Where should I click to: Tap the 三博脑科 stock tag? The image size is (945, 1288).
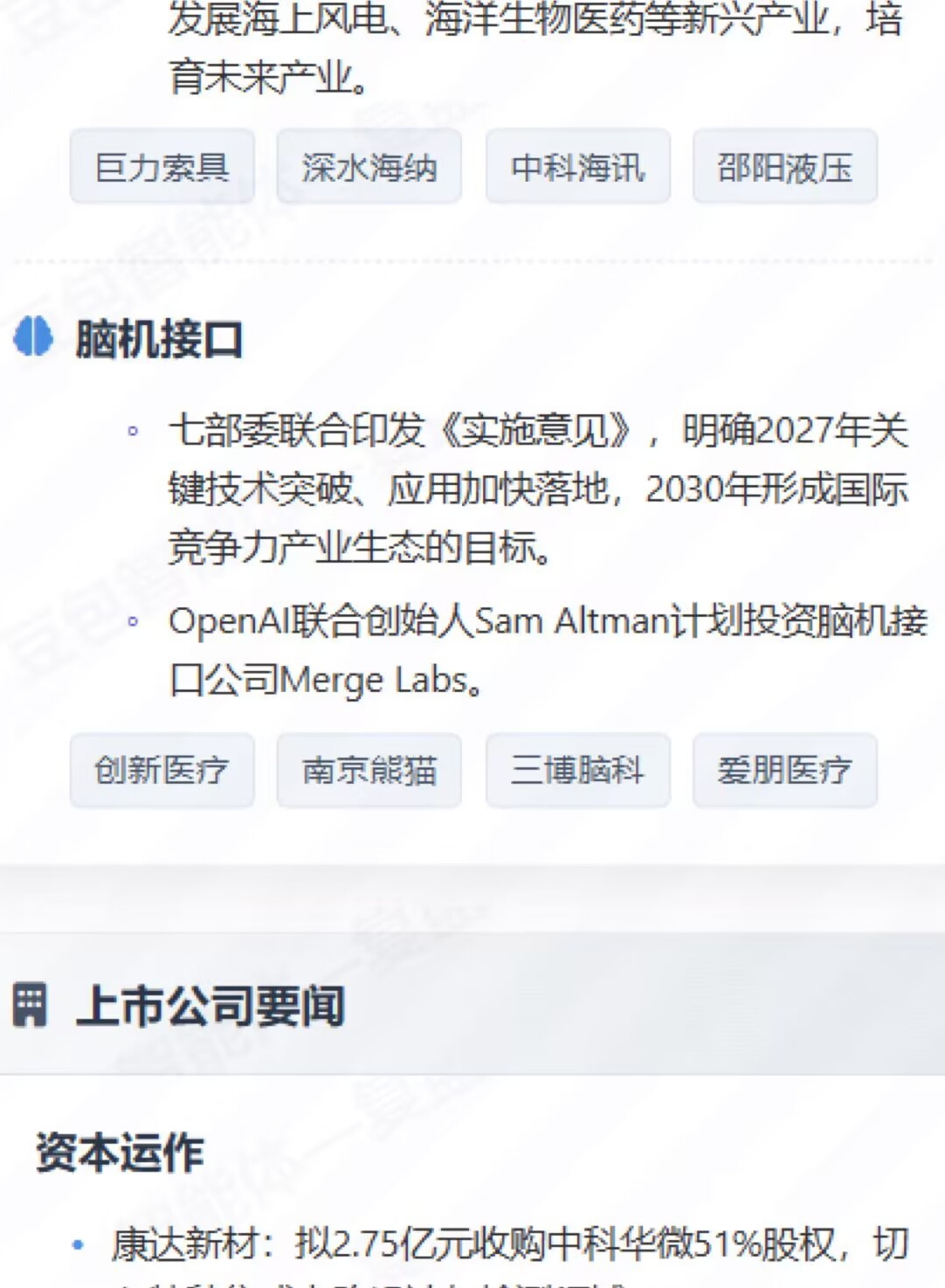click(578, 770)
